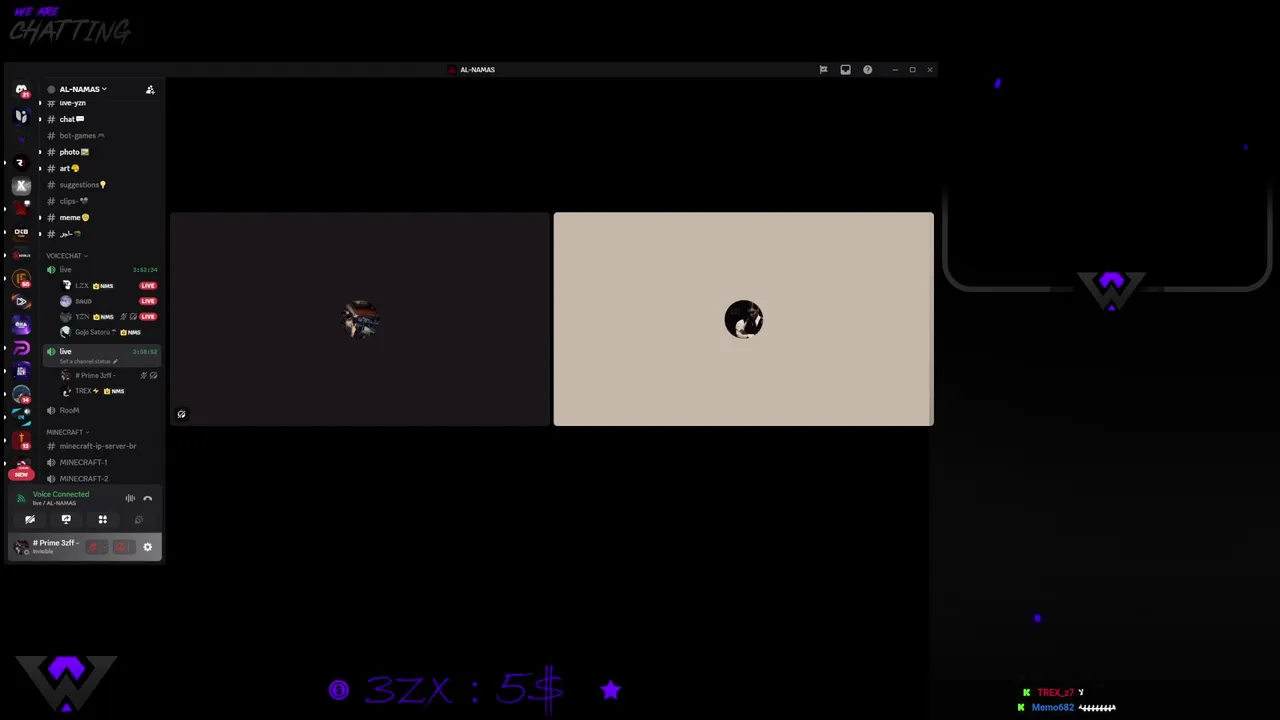Collapse the MINECRAFT category
The image size is (1280, 720).
click(68, 432)
